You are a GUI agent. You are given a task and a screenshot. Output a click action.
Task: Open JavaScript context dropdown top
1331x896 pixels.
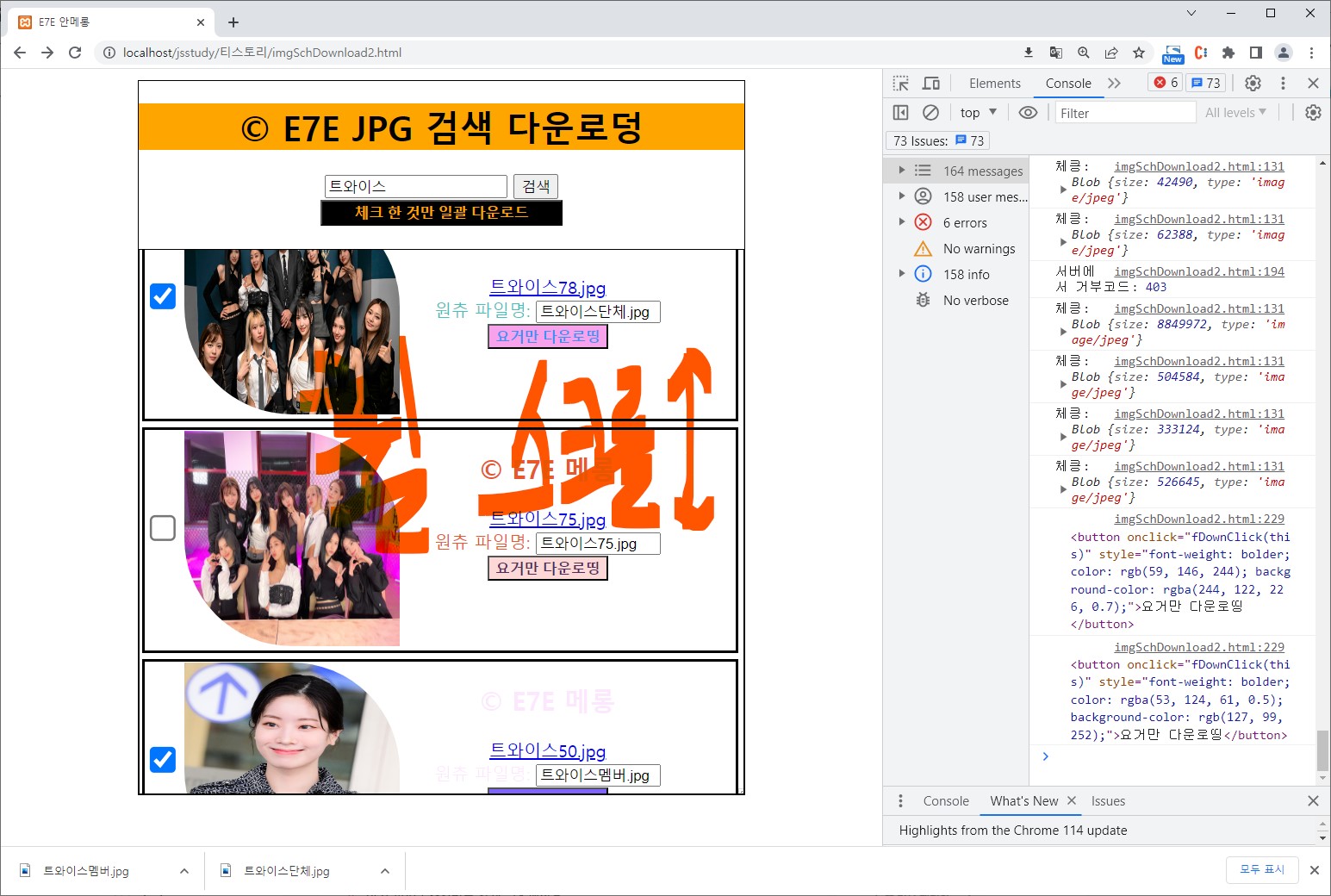(x=978, y=113)
